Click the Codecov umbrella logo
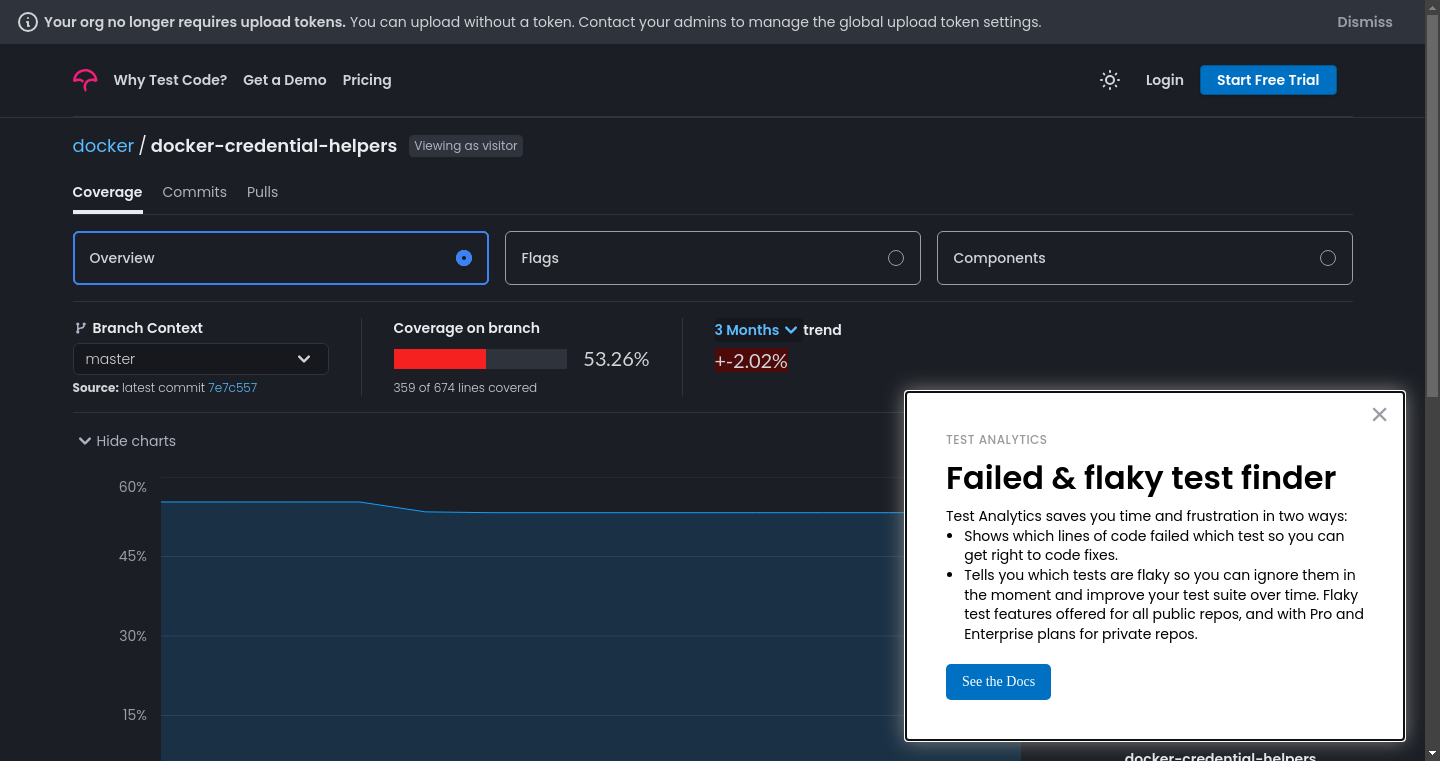The width and height of the screenshot is (1440, 761). point(85,80)
